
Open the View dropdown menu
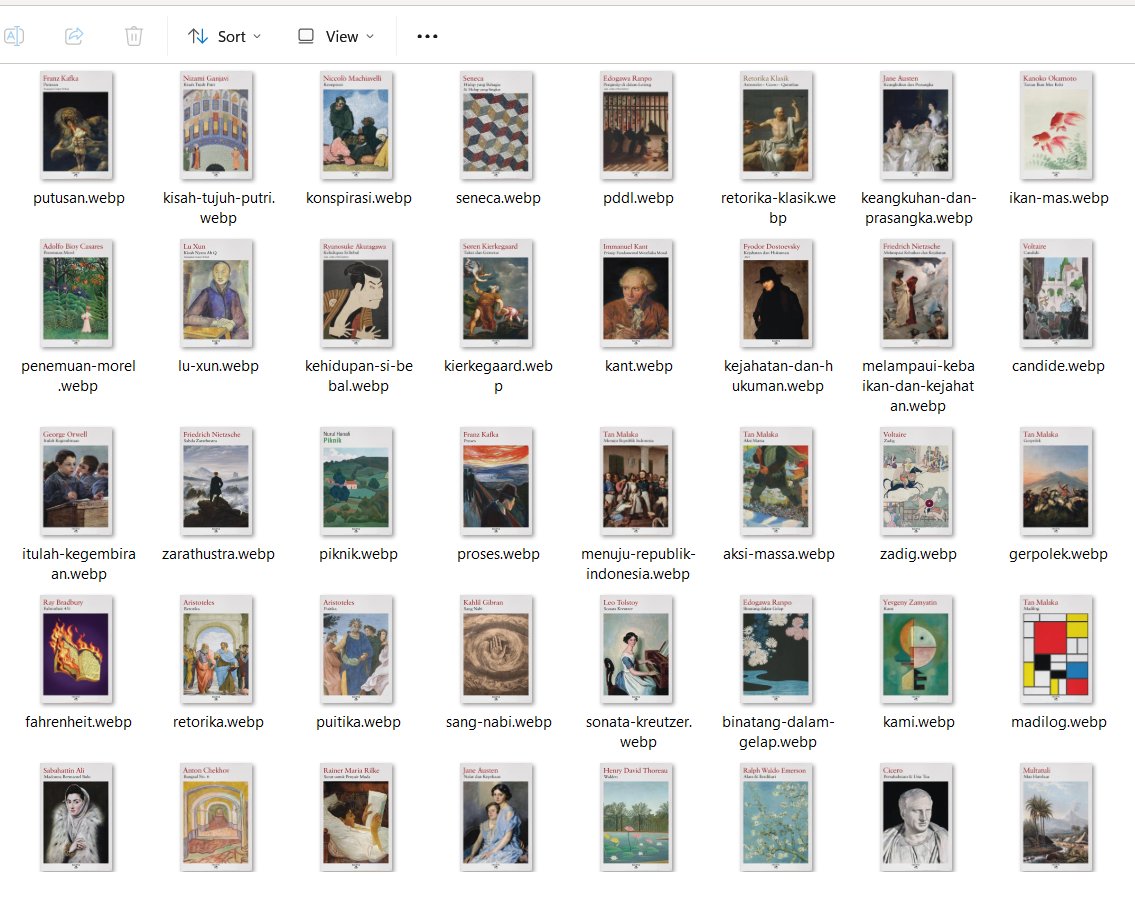(337, 36)
